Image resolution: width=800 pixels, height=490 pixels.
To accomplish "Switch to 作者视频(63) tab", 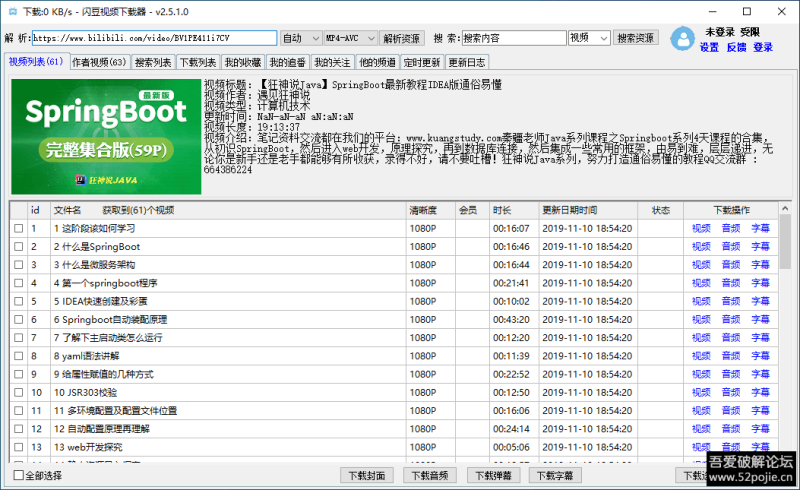I will click(99, 62).
